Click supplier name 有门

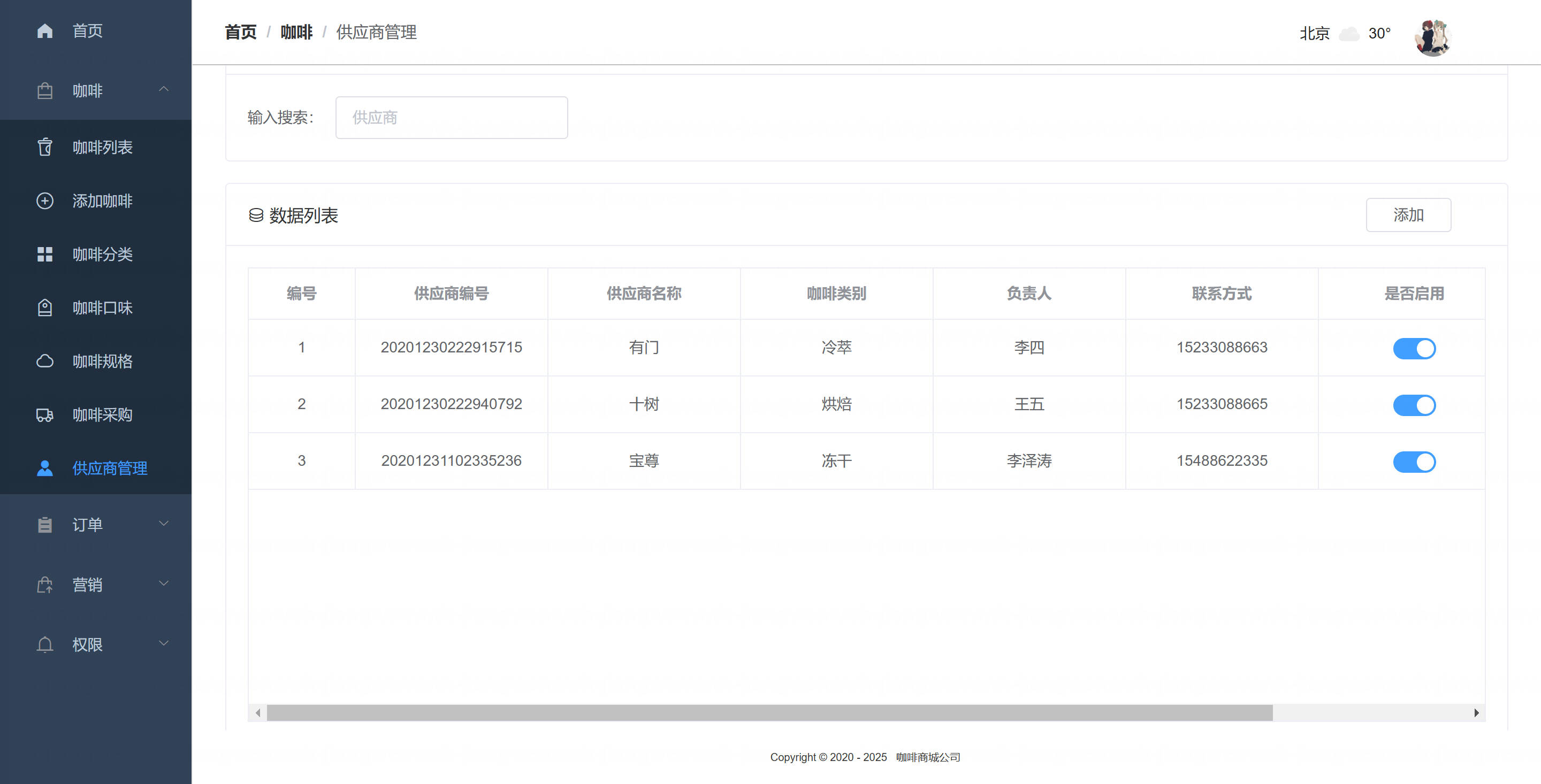644,348
